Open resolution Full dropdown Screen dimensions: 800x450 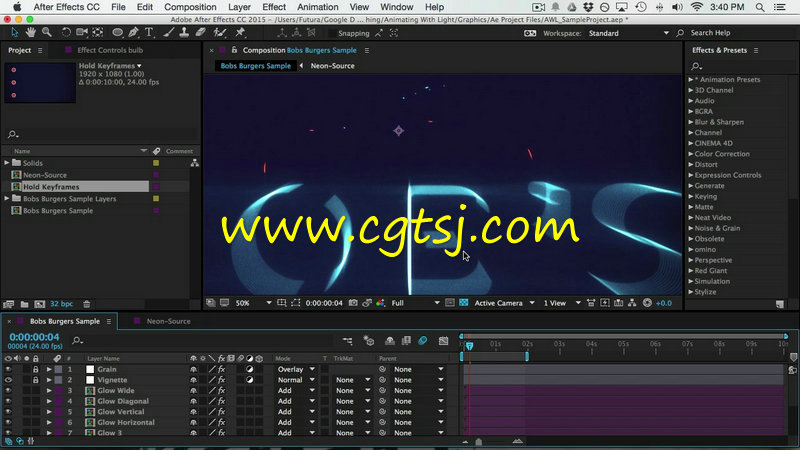[x=415, y=303]
